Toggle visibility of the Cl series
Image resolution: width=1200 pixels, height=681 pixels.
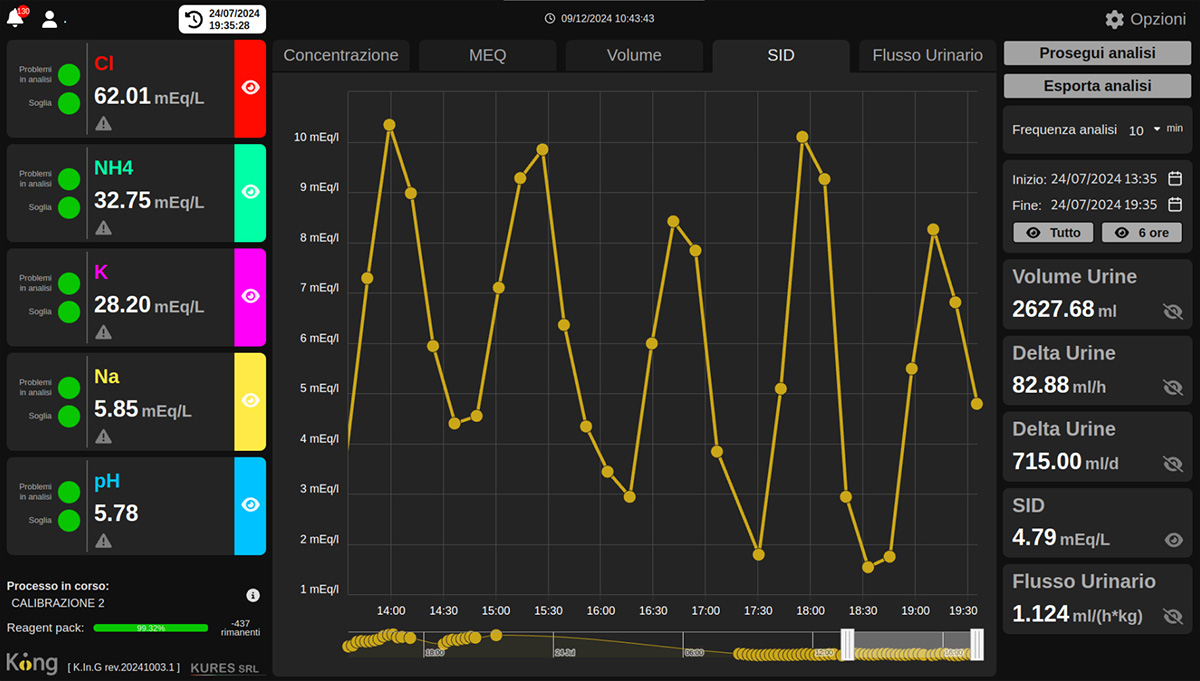[x=250, y=88]
